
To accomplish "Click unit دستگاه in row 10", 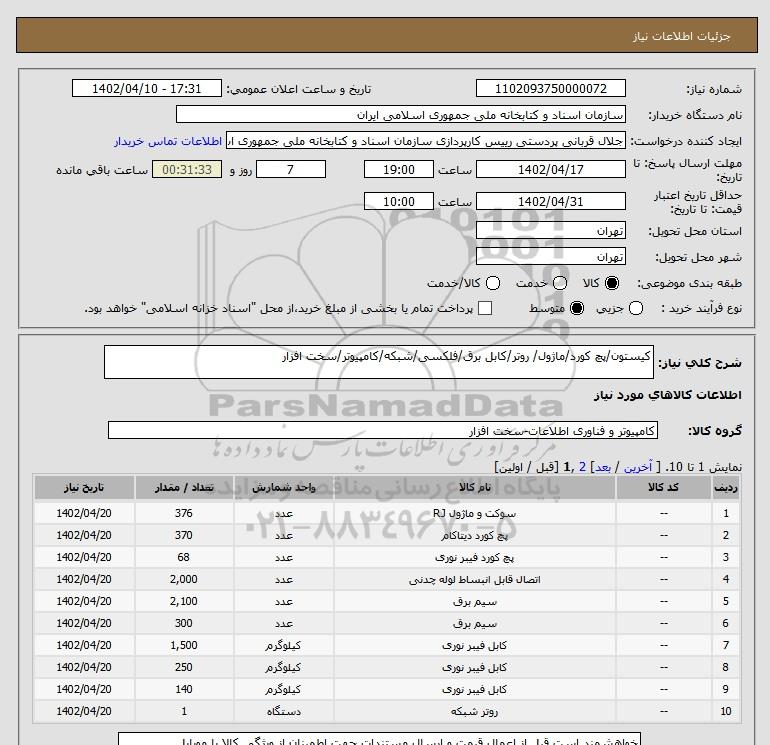I will [x=283, y=712].
